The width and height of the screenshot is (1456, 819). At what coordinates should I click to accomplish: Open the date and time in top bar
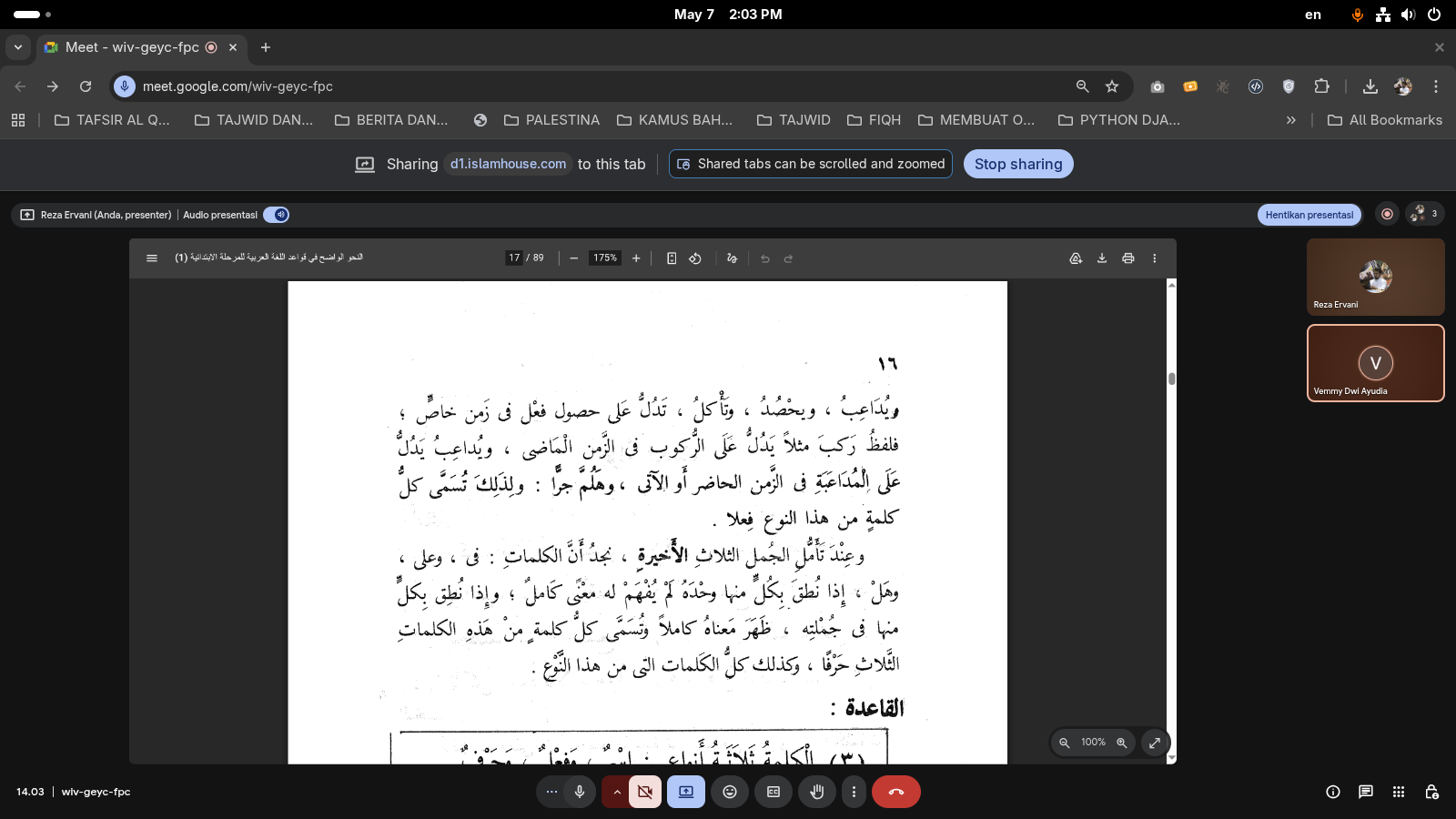click(728, 15)
